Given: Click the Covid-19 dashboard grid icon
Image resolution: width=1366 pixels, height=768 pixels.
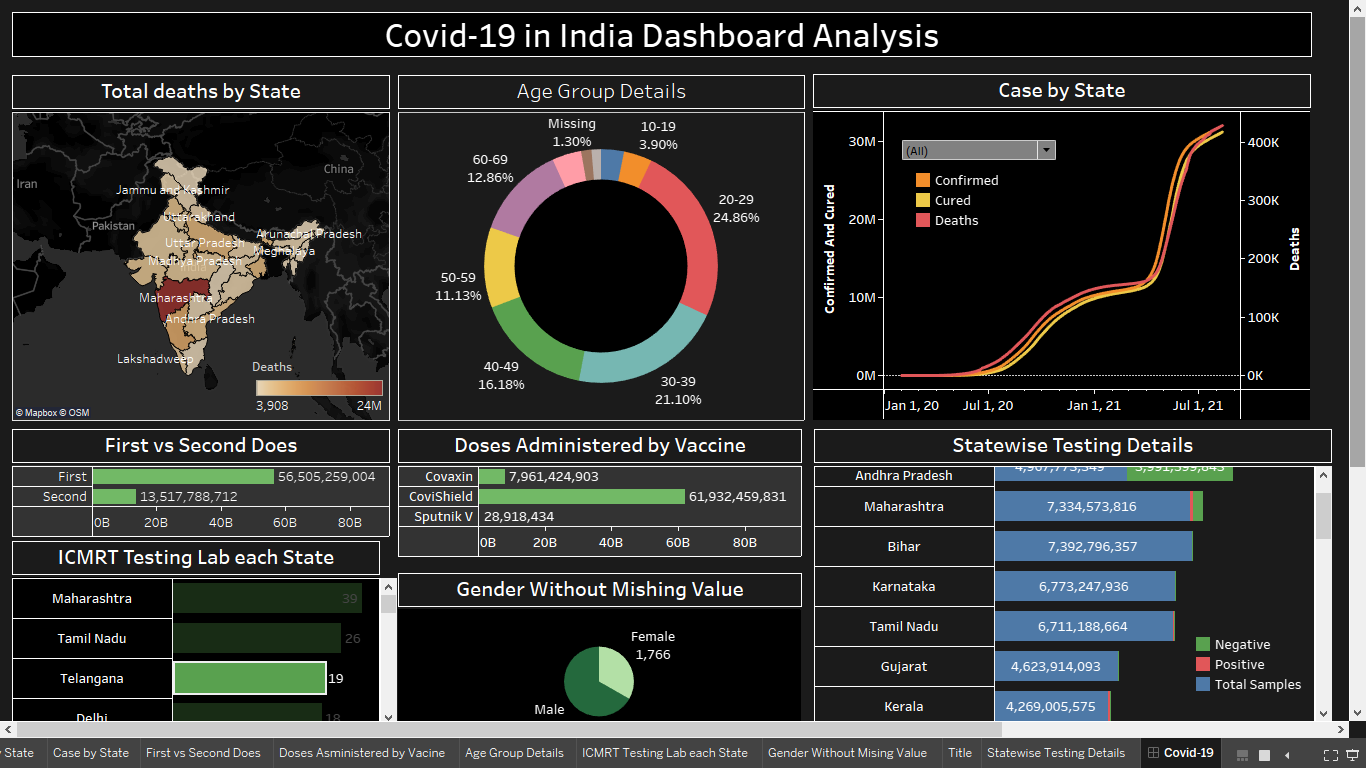Looking at the screenshot, I should [x=1153, y=753].
